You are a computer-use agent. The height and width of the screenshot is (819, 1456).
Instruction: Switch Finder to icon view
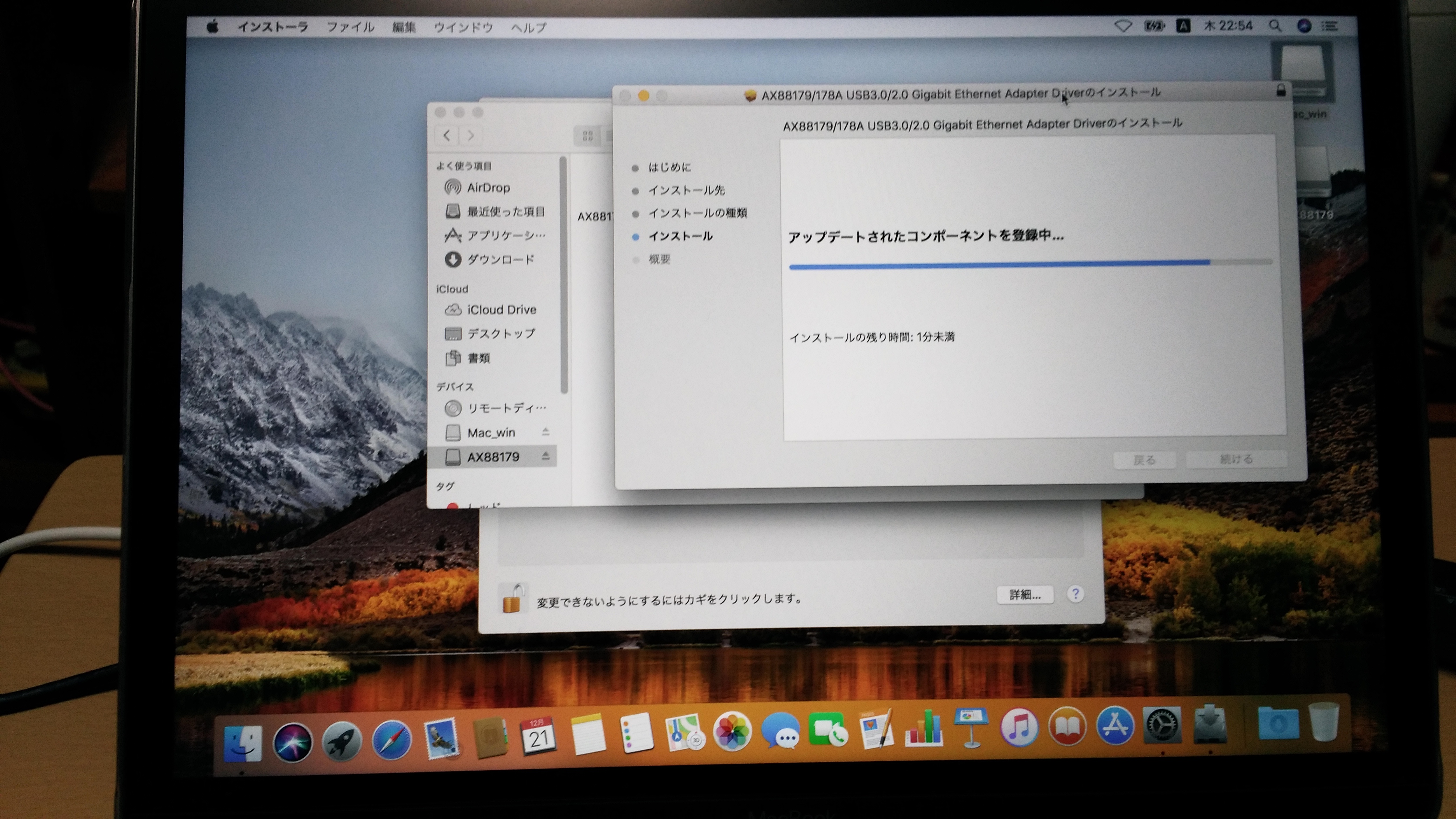pos(587,136)
